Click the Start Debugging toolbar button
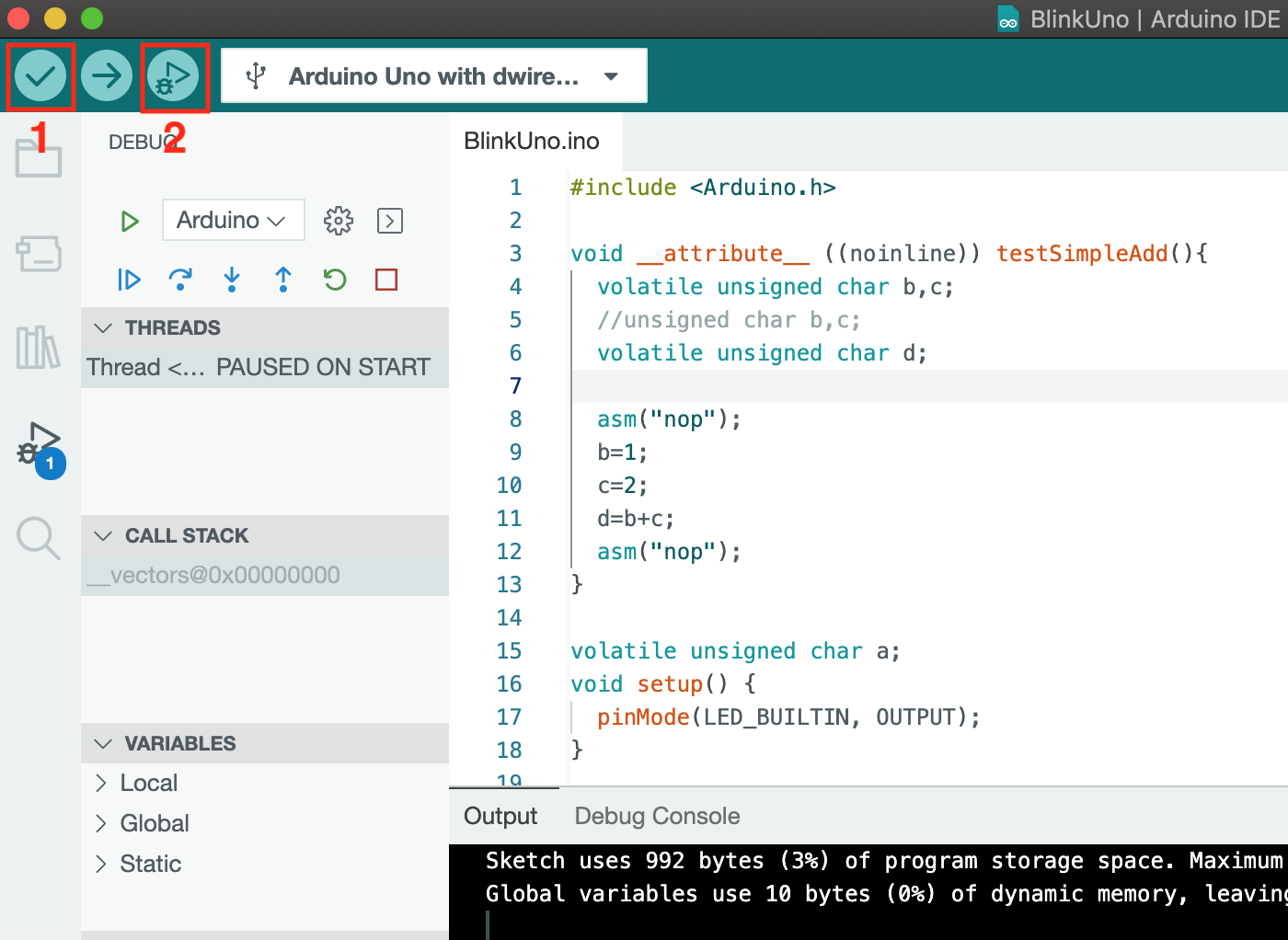This screenshot has height=940, width=1288. point(173,76)
